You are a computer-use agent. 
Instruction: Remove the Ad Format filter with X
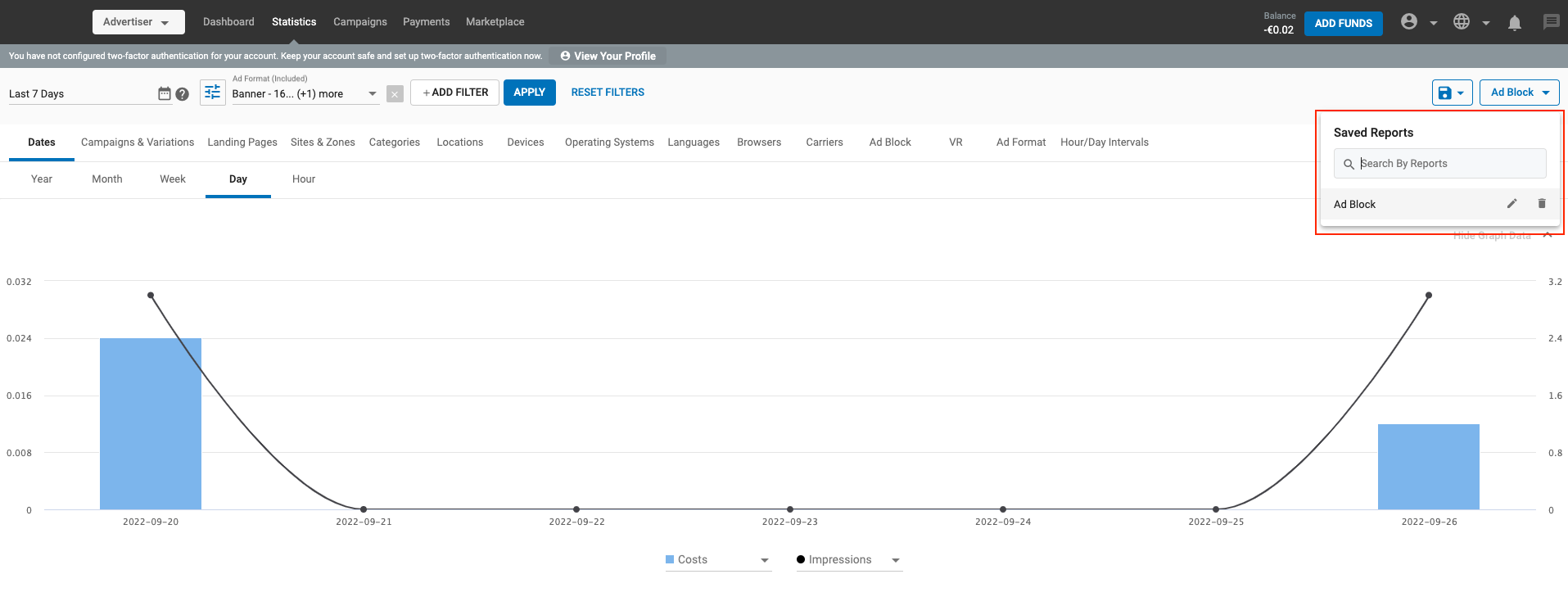coord(395,94)
